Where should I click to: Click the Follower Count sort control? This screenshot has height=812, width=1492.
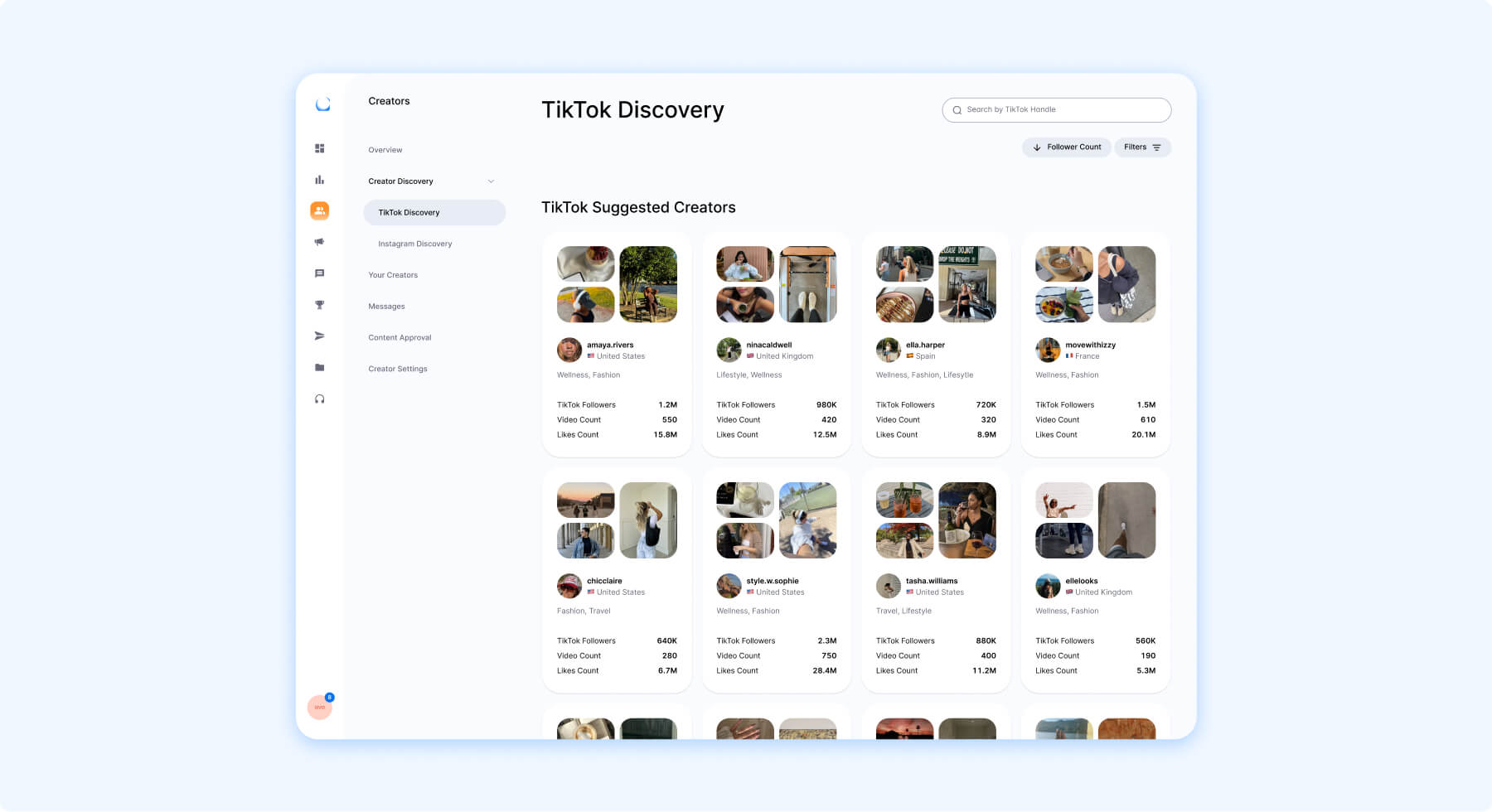[x=1067, y=147]
